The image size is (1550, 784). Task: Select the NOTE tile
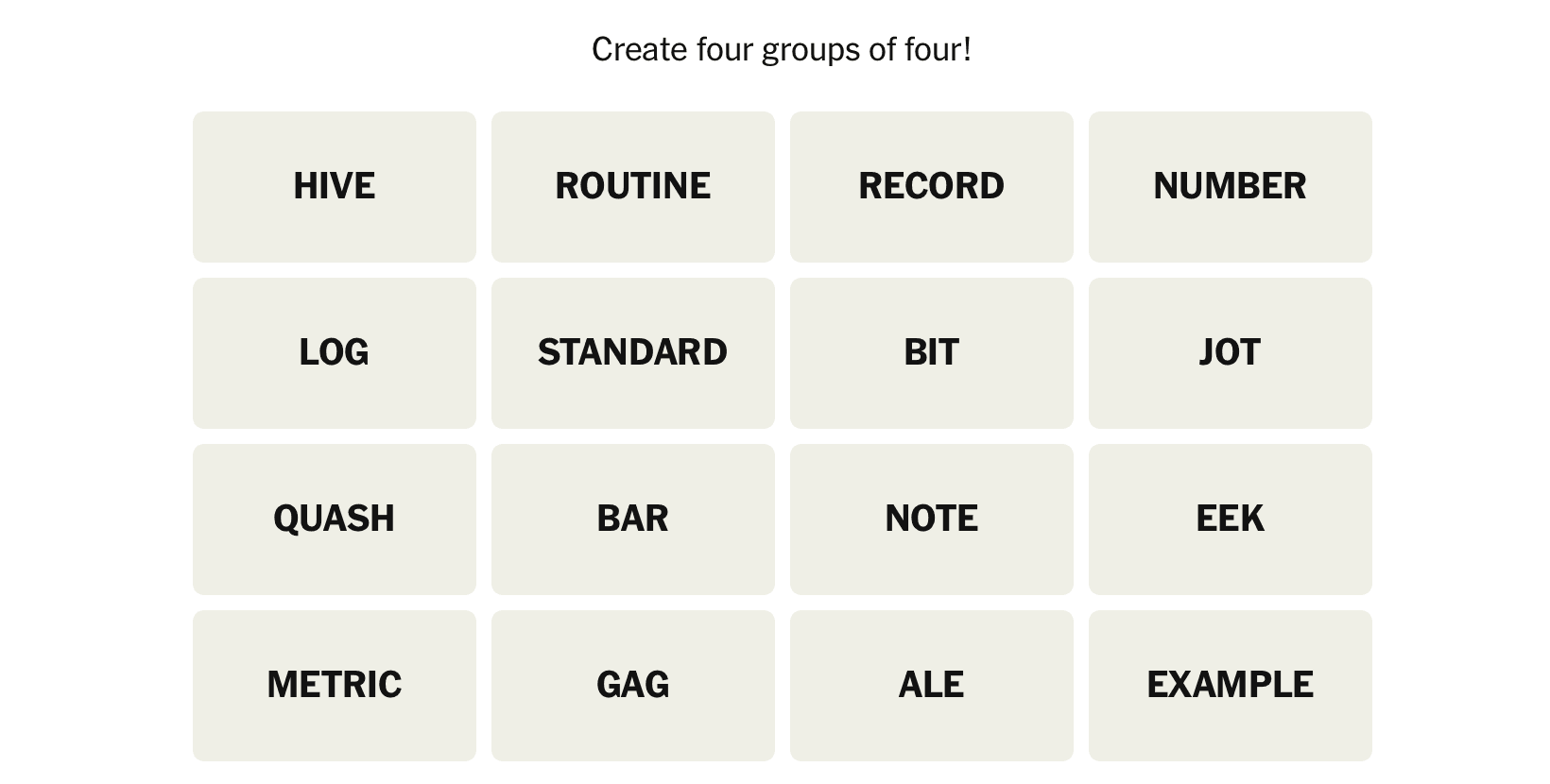(x=931, y=519)
